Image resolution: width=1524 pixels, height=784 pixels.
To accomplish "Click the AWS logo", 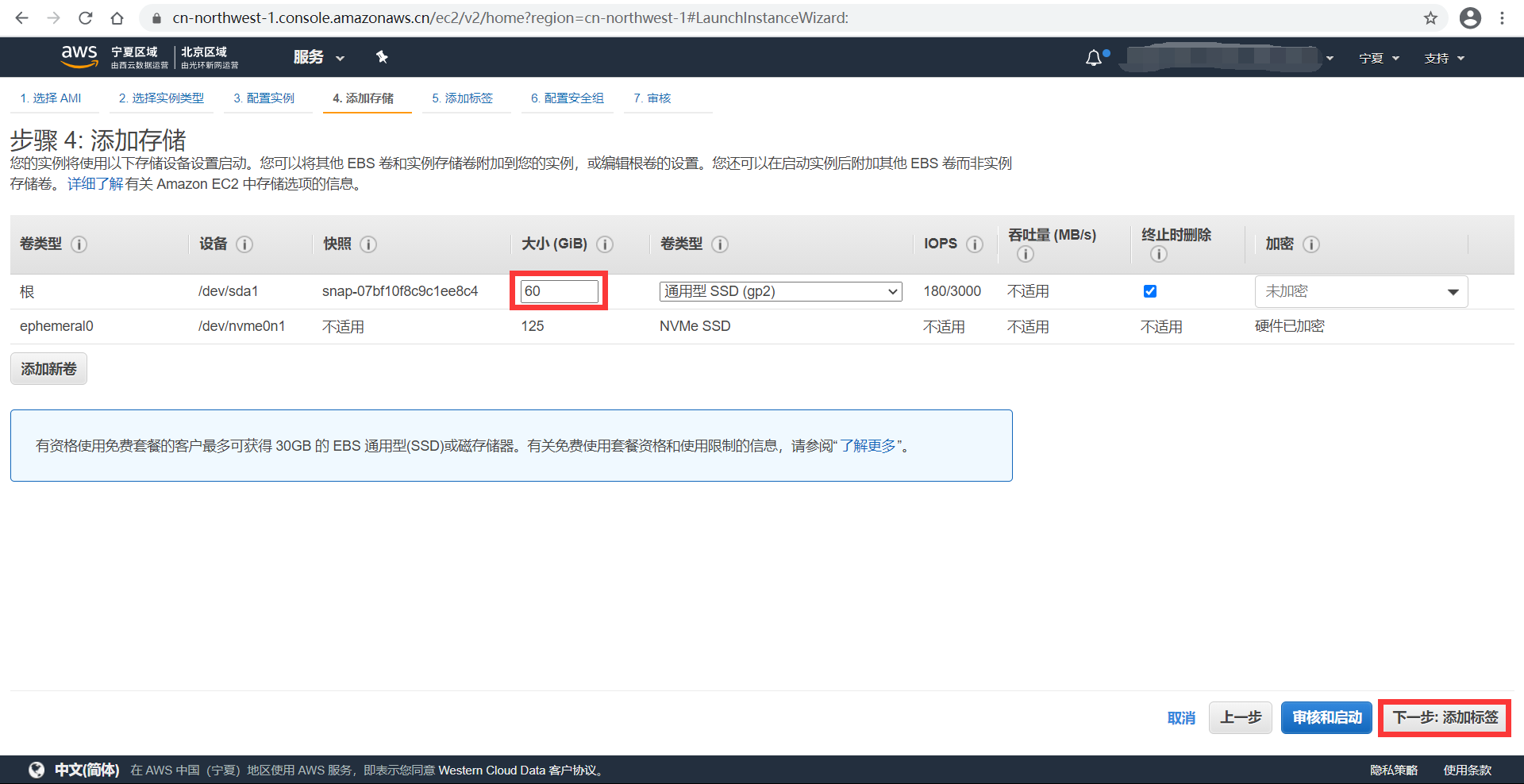I will [x=79, y=56].
